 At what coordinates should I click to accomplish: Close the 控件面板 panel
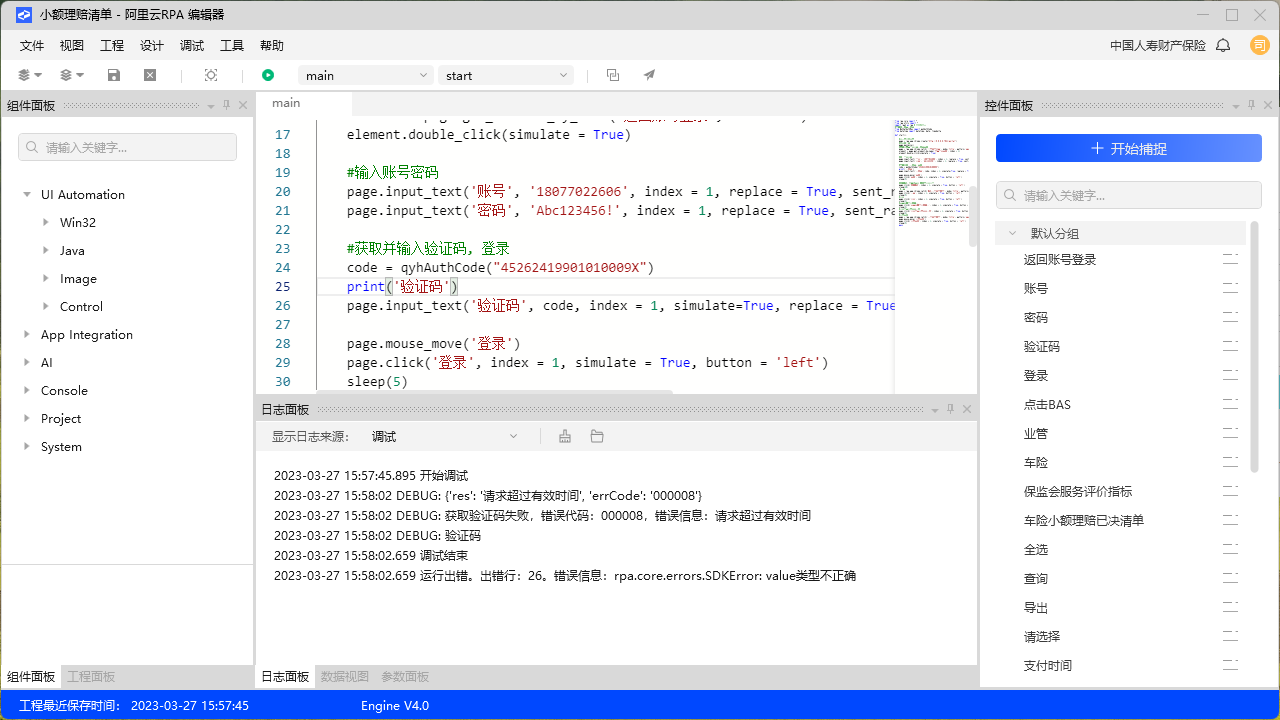pos(1267,105)
